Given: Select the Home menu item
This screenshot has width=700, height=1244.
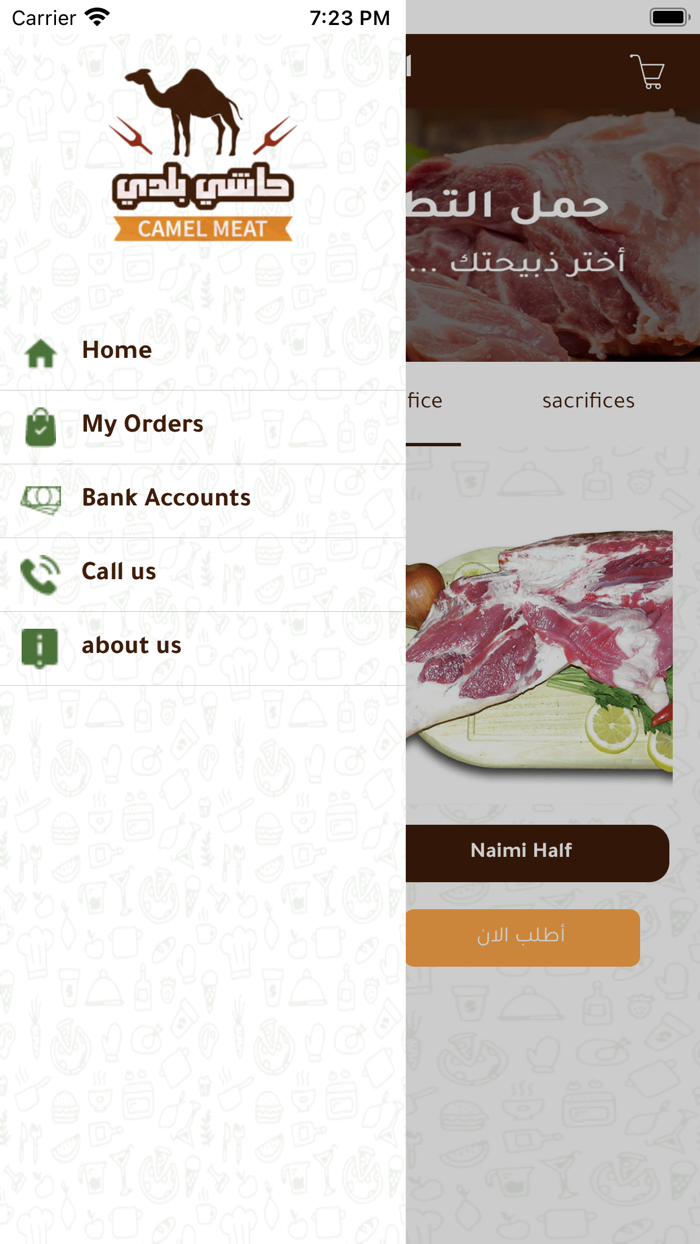Looking at the screenshot, I should 203,353.
